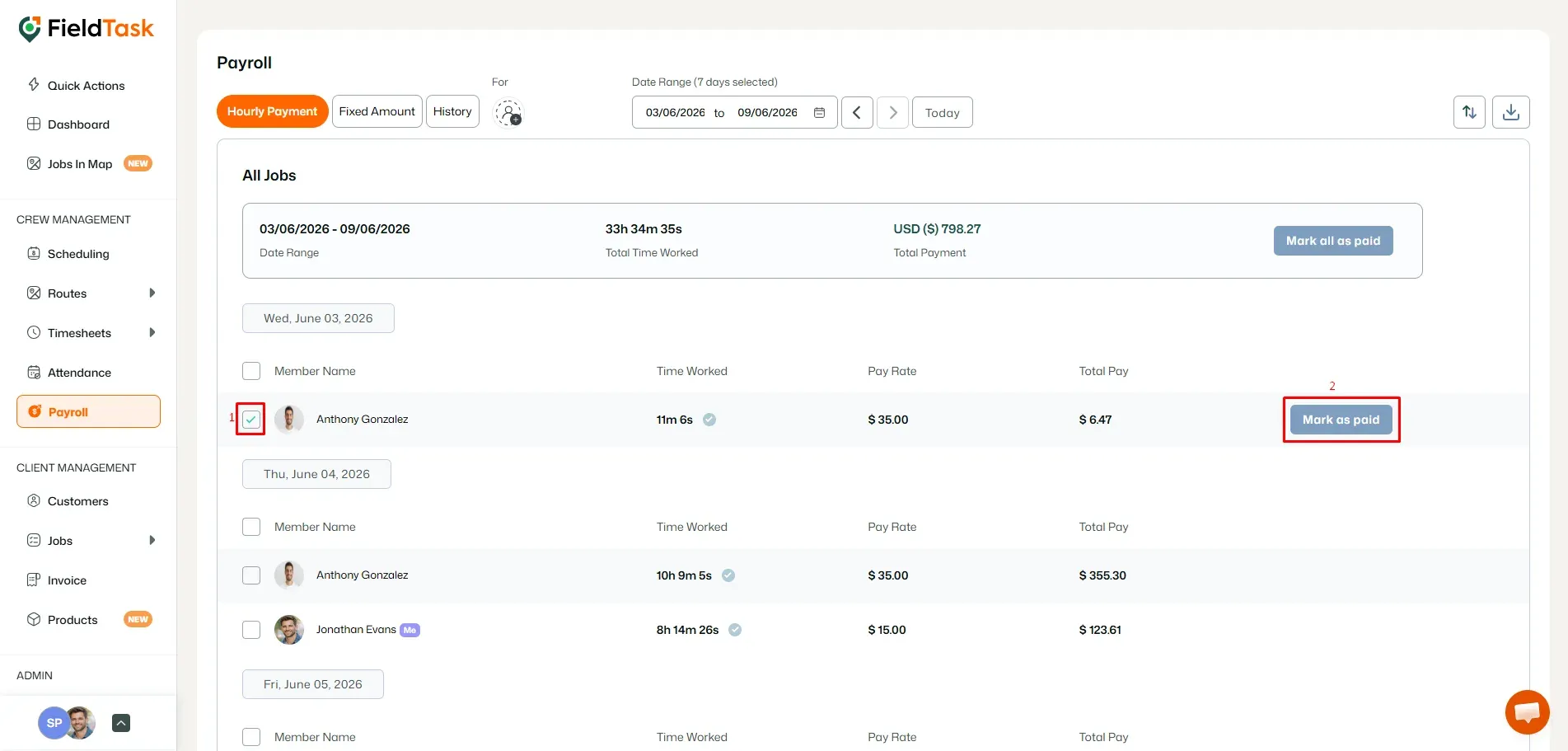Click Jonathan Evans profile photo

289,630
